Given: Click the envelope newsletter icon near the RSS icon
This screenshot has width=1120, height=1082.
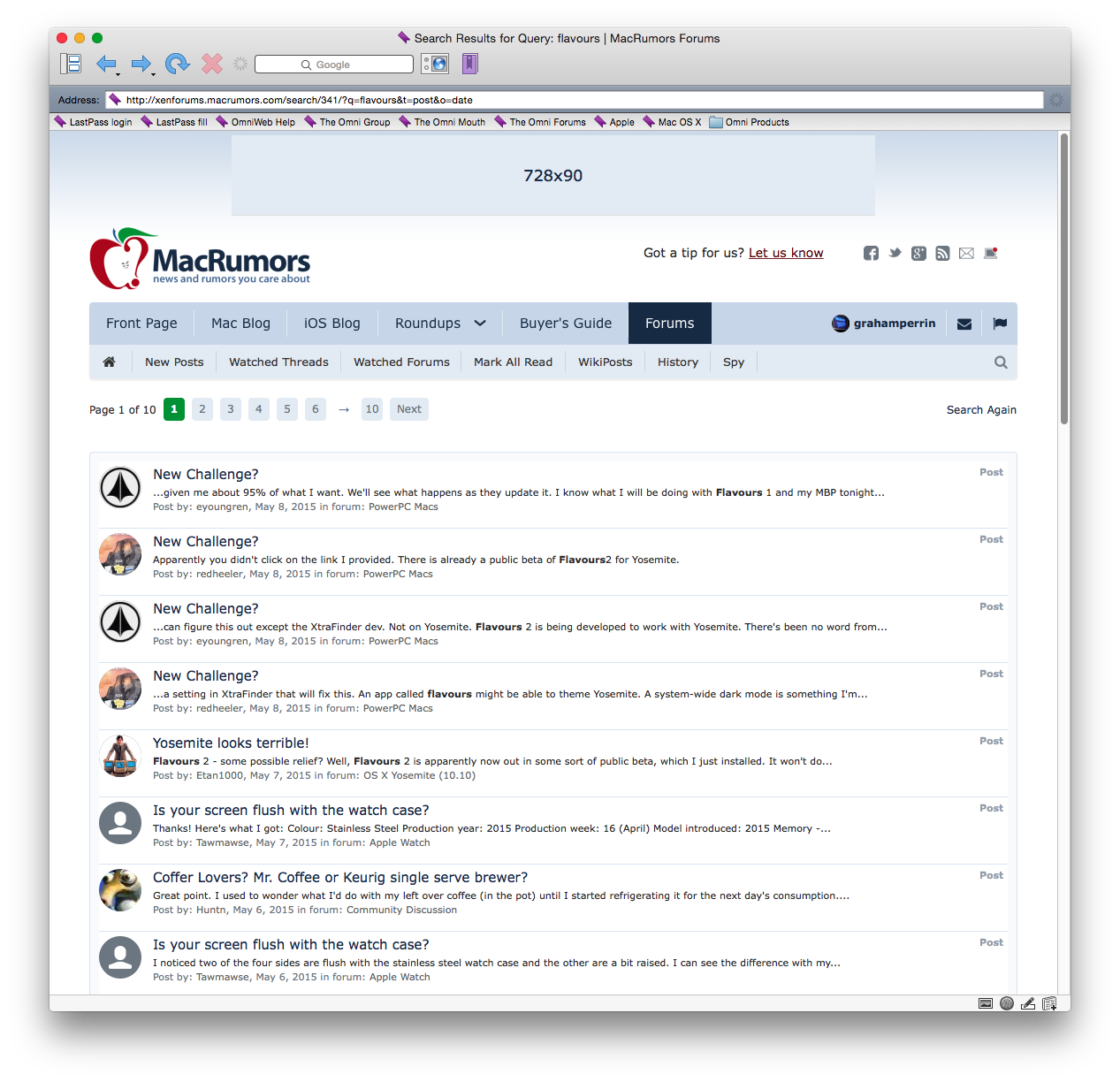Looking at the screenshot, I should (x=966, y=254).
